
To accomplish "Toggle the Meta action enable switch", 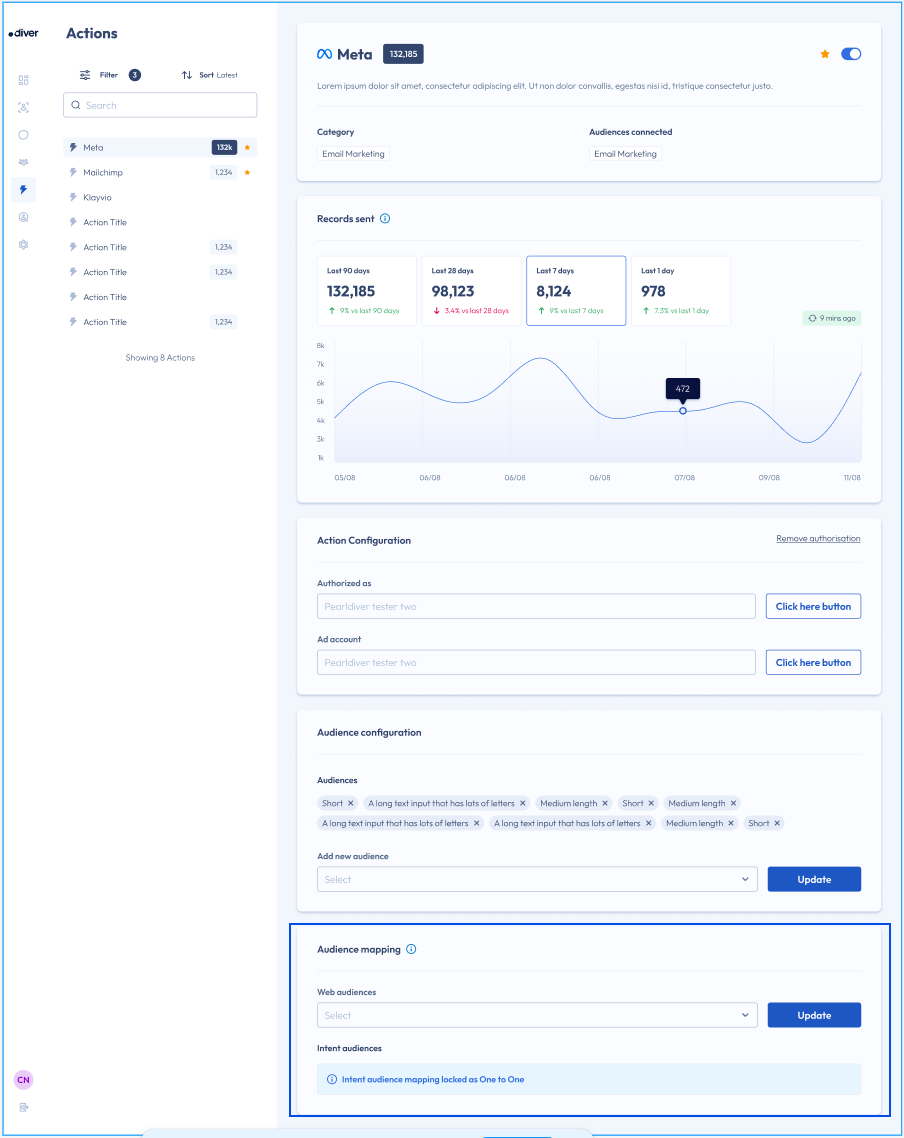I will tap(851, 54).
